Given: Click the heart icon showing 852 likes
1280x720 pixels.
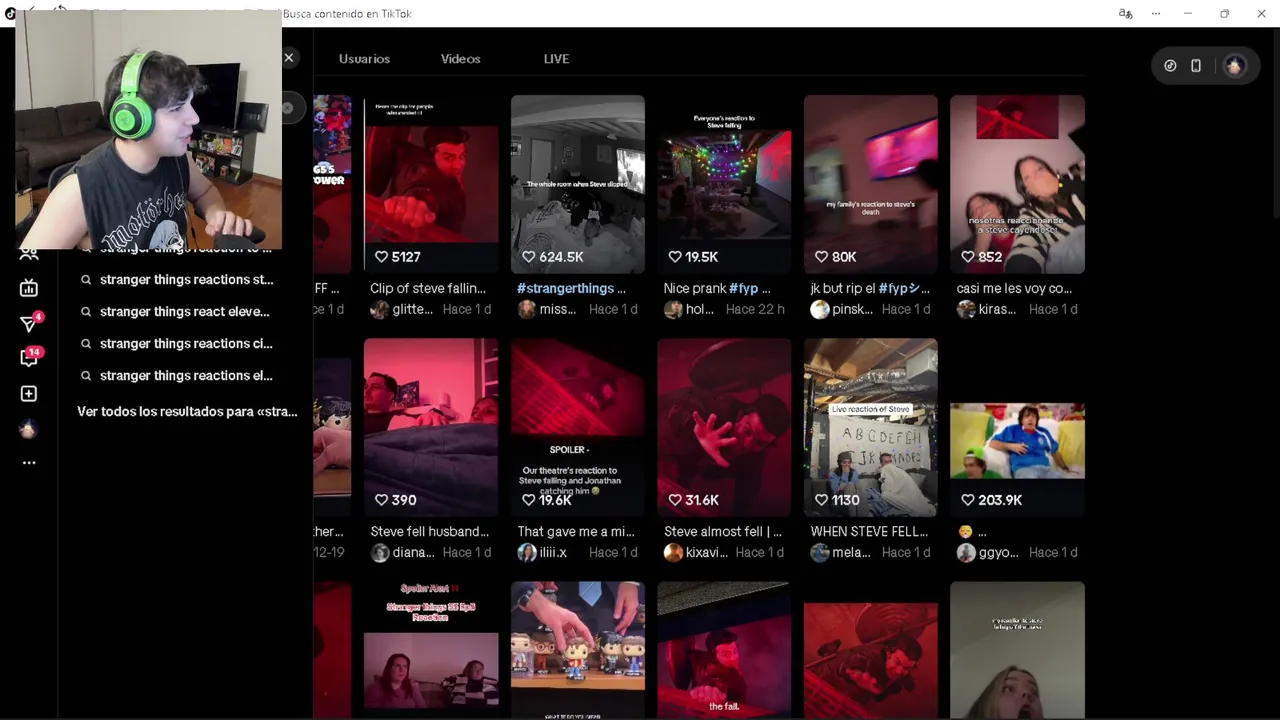Looking at the screenshot, I should [967, 257].
